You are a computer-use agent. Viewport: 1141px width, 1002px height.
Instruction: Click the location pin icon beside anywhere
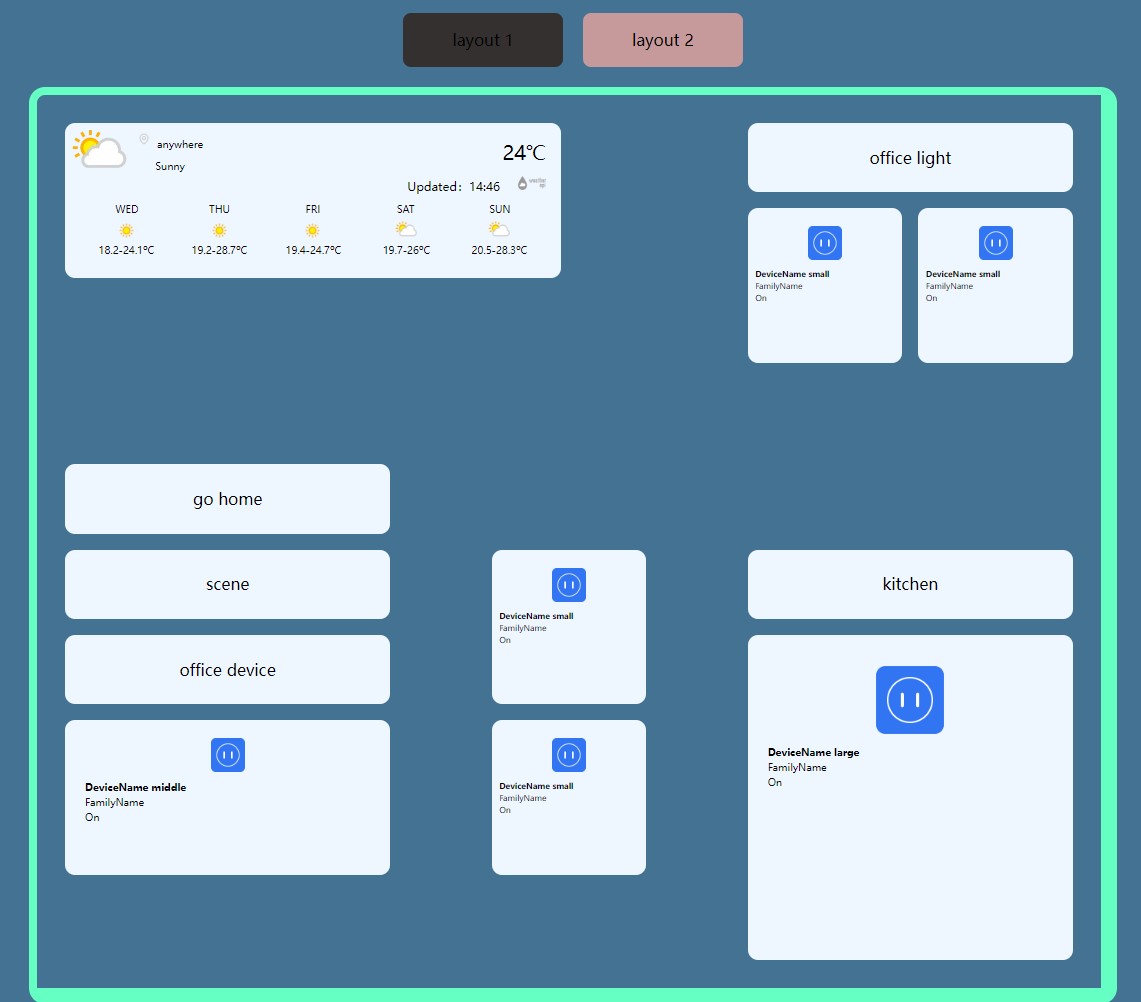pos(144,139)
